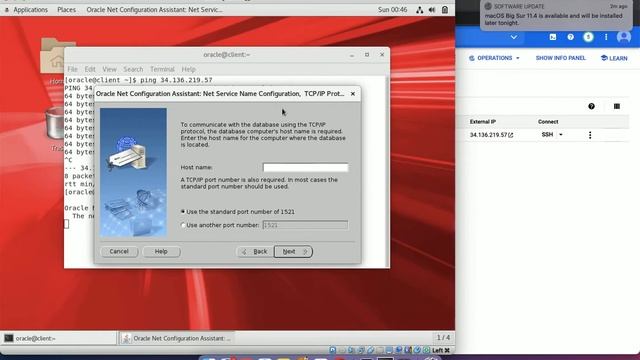
Task: Open the Search menu in the terminal
Action: [x=133, y=69]
